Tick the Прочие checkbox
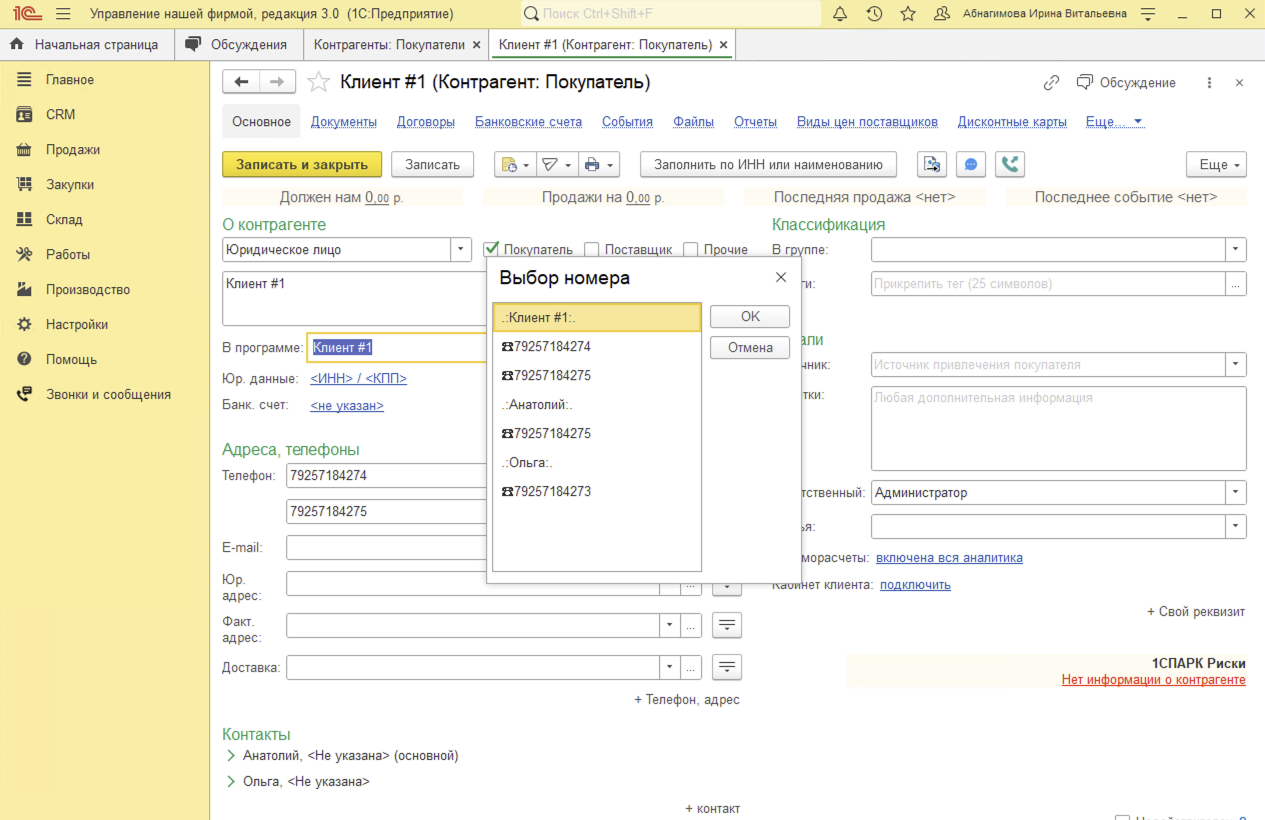This screenshot has height=820, width=1265. point(690,249)
